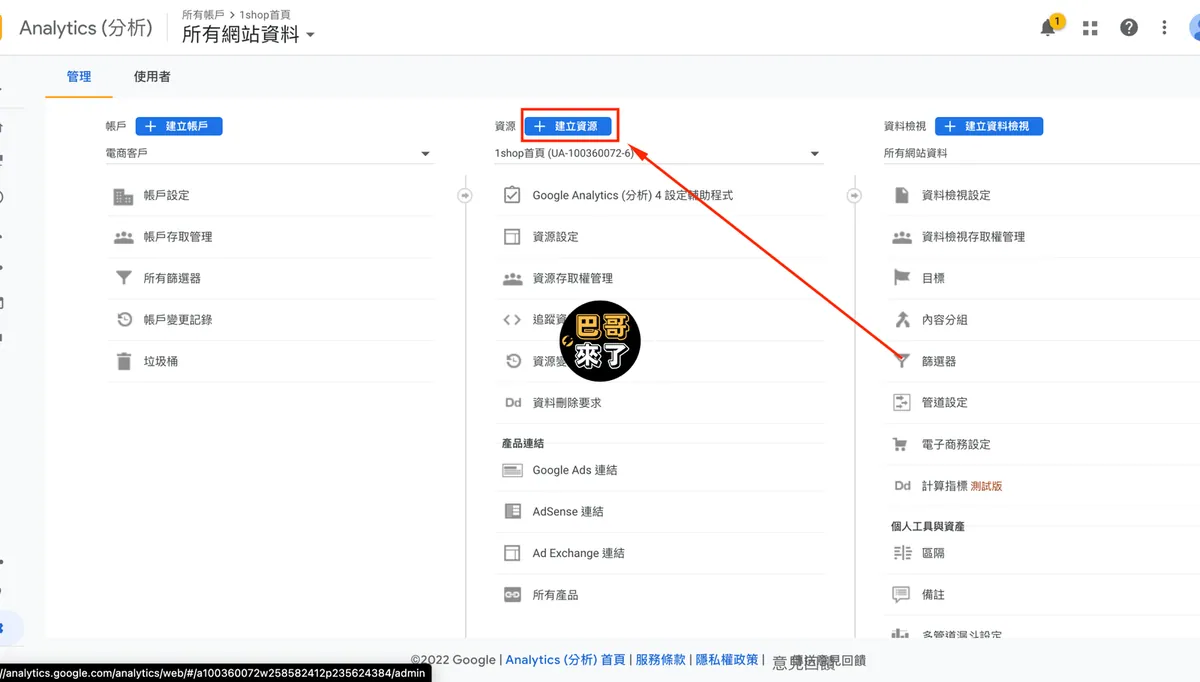Viewport: 1200px width, 682px height.
Task: Click the 帳戶設定 building icon
Action: pyautogui.click(x=124, y=196)
